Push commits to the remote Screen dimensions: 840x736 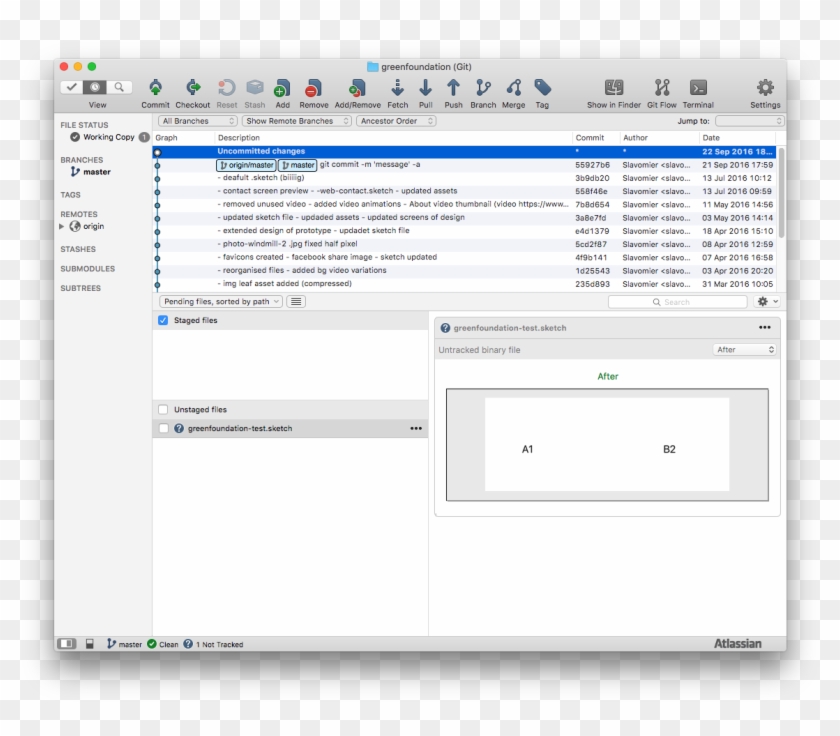pyautogui.click(x=452, y=90)
